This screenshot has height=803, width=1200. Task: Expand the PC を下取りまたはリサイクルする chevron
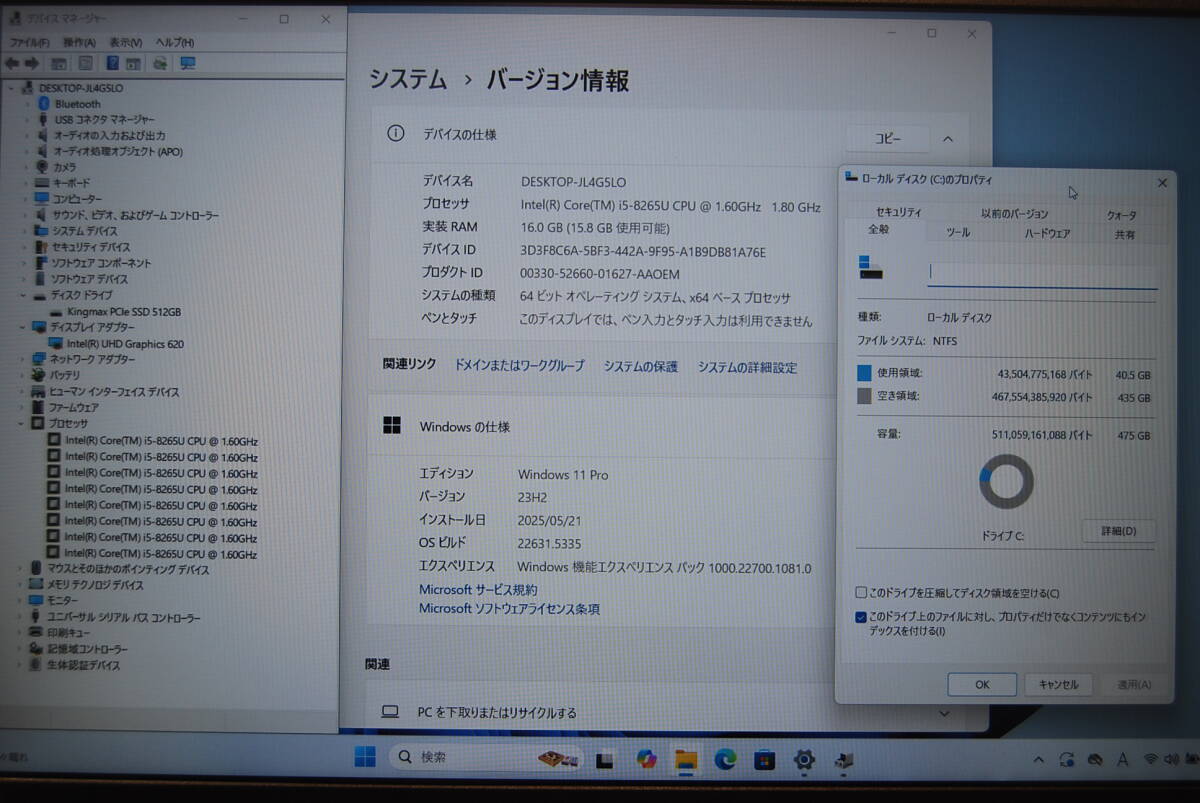tap(944, 713)
